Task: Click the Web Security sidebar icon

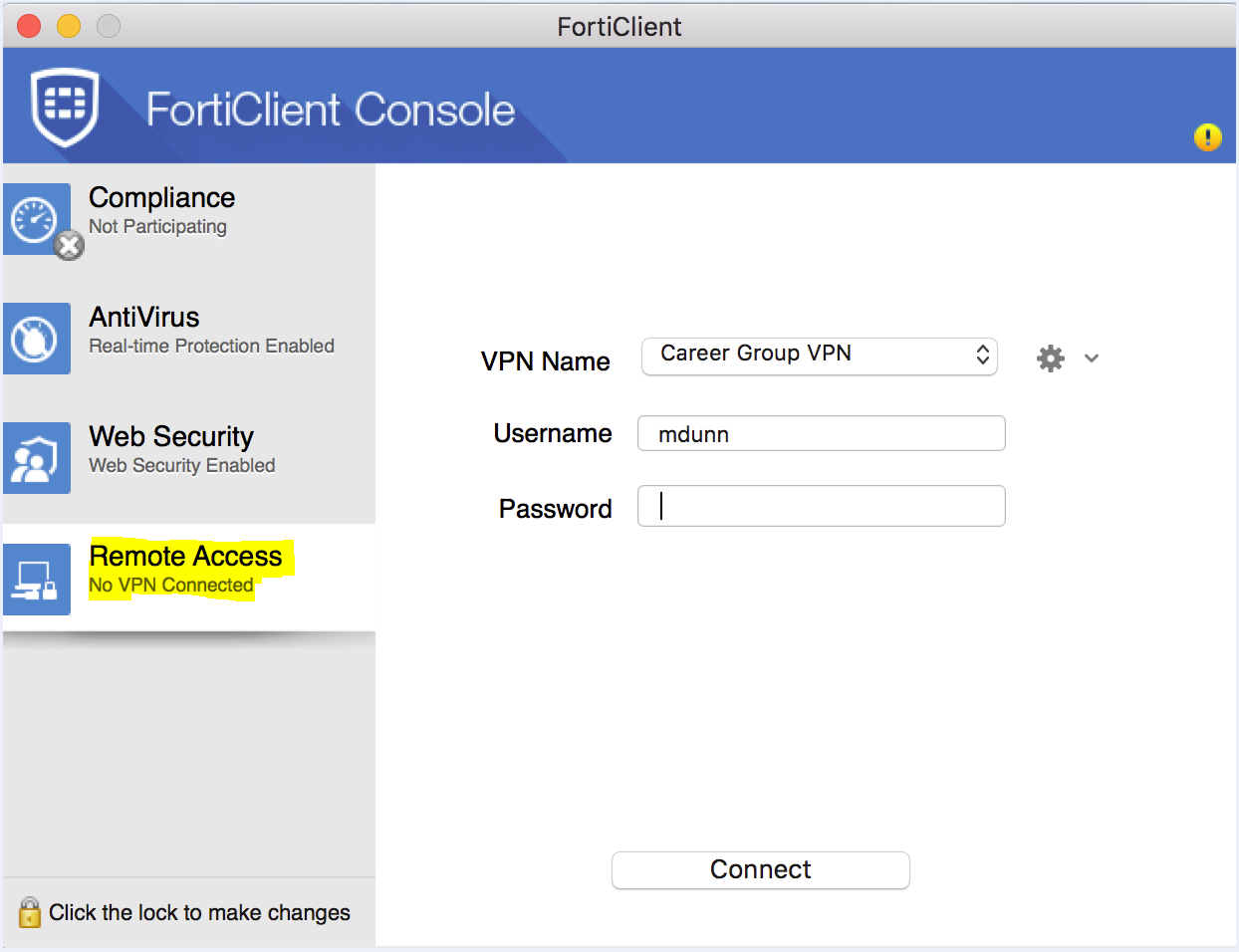Action: pyautogui.click(x=36, y=458)
